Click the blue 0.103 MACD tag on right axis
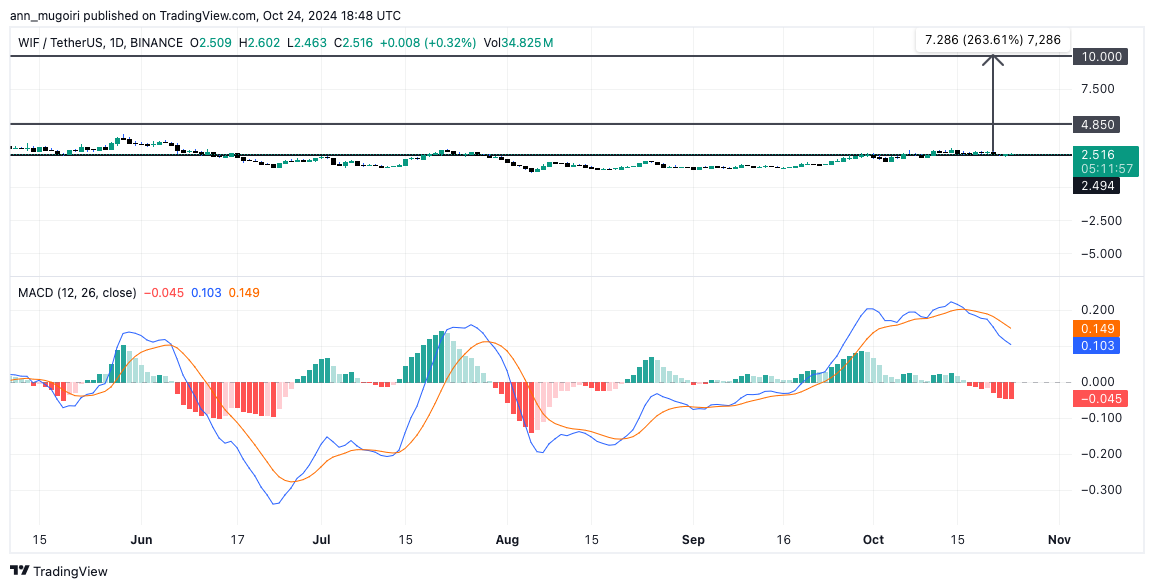Viewport: 1154px width, 588px height. [1098, 345]
